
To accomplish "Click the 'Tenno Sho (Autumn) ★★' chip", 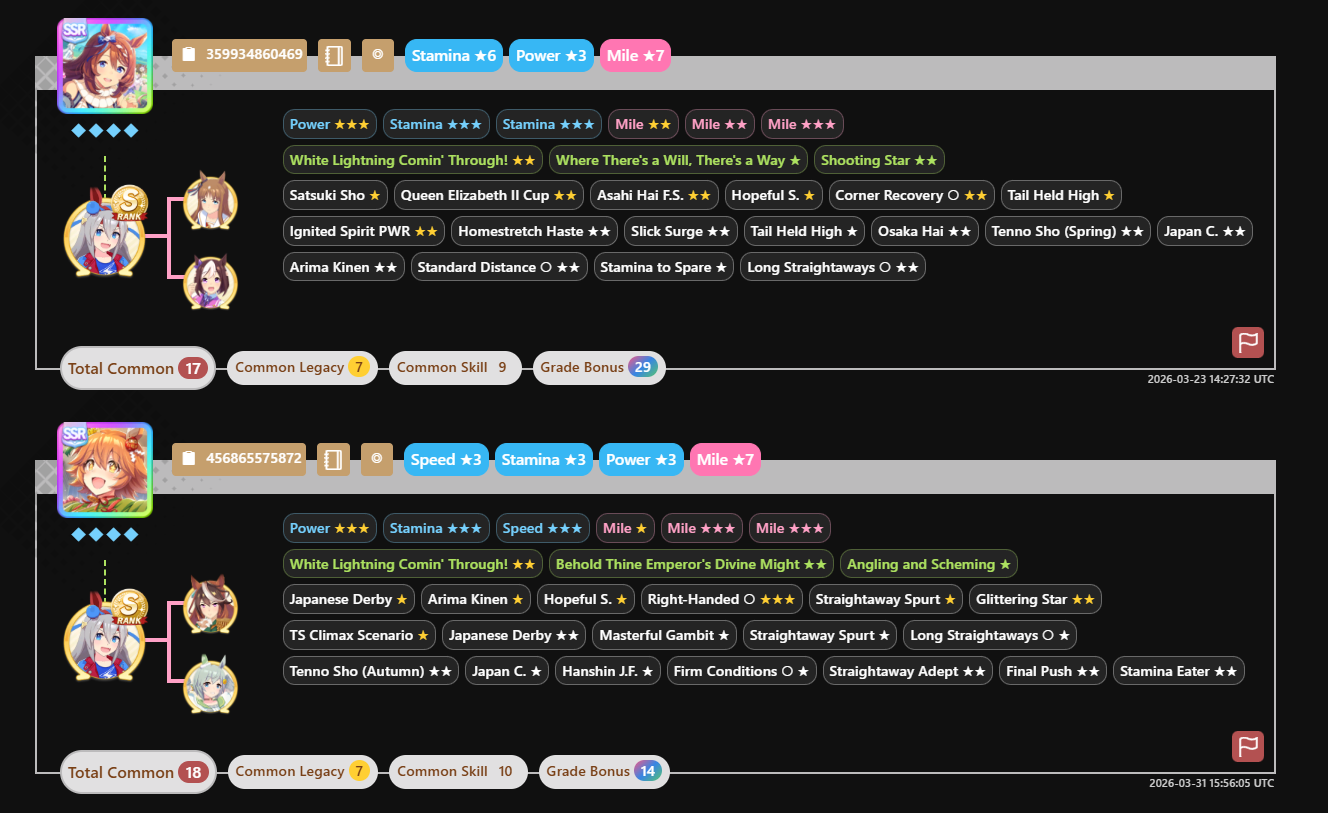I will click(371, 672).
